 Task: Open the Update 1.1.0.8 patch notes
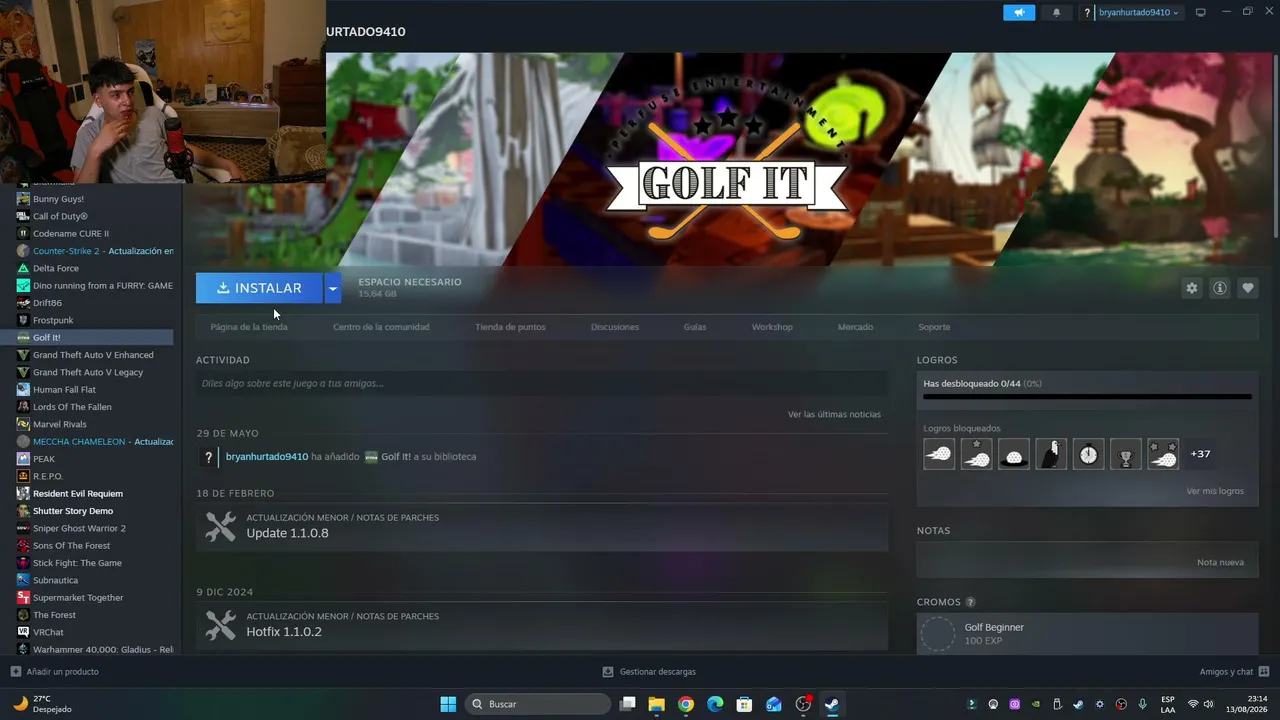click(542, 526)
